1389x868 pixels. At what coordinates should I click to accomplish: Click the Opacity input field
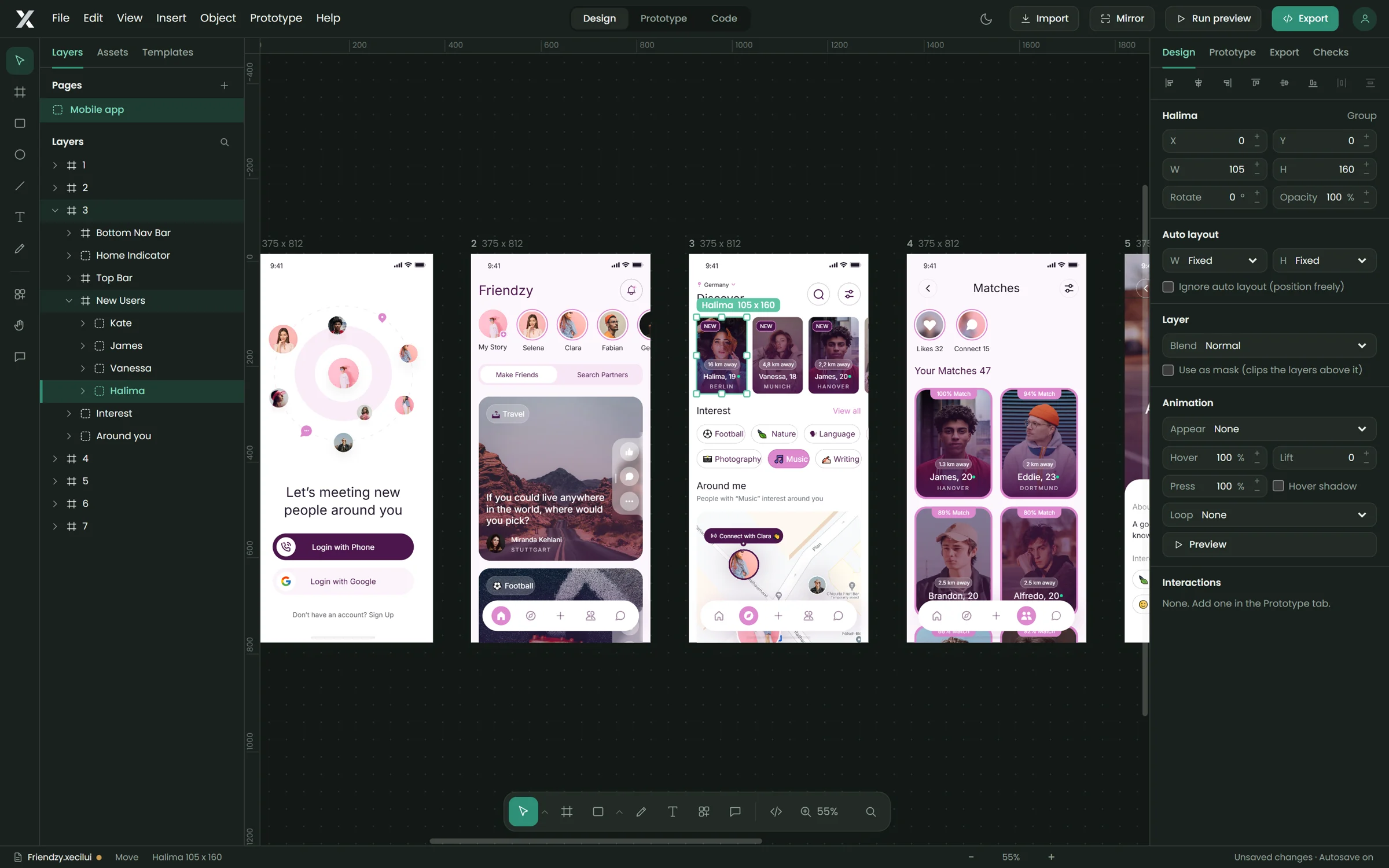click(1324, 197)
